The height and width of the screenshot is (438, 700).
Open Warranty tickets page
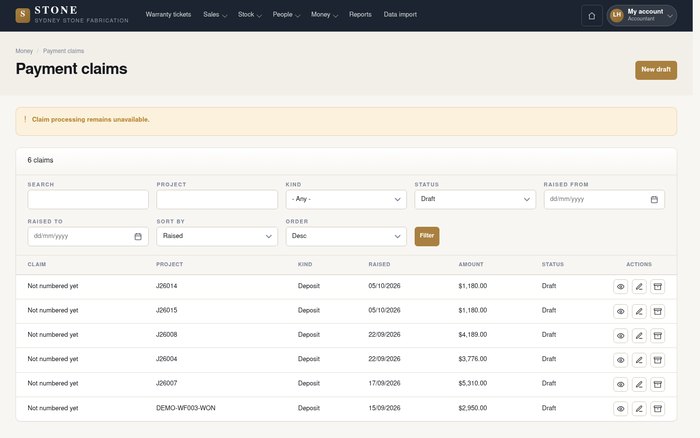[x=168, y=15]
